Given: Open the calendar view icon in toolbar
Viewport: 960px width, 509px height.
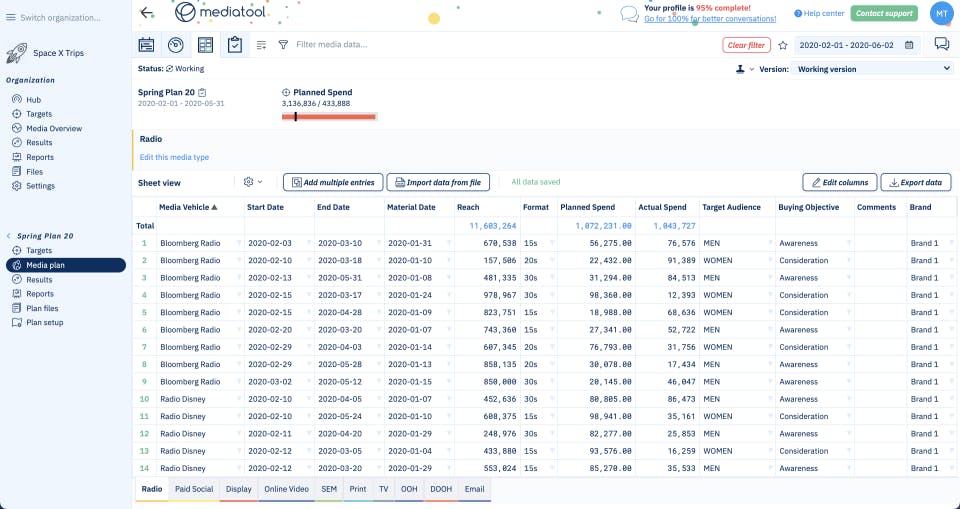Looking at the screenshot, I should coord(146,45).
